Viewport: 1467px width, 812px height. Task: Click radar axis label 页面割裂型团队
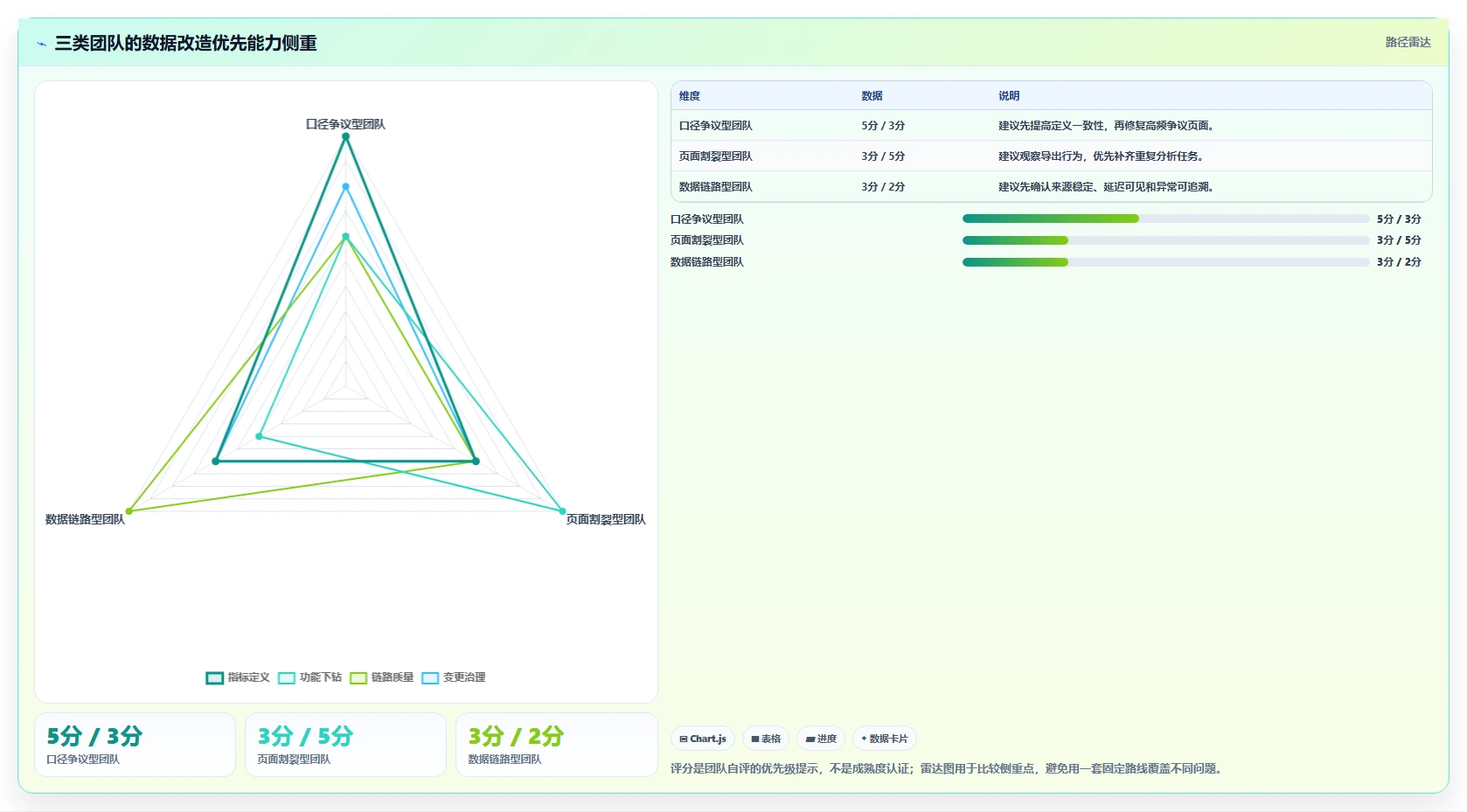coord(606,519)
